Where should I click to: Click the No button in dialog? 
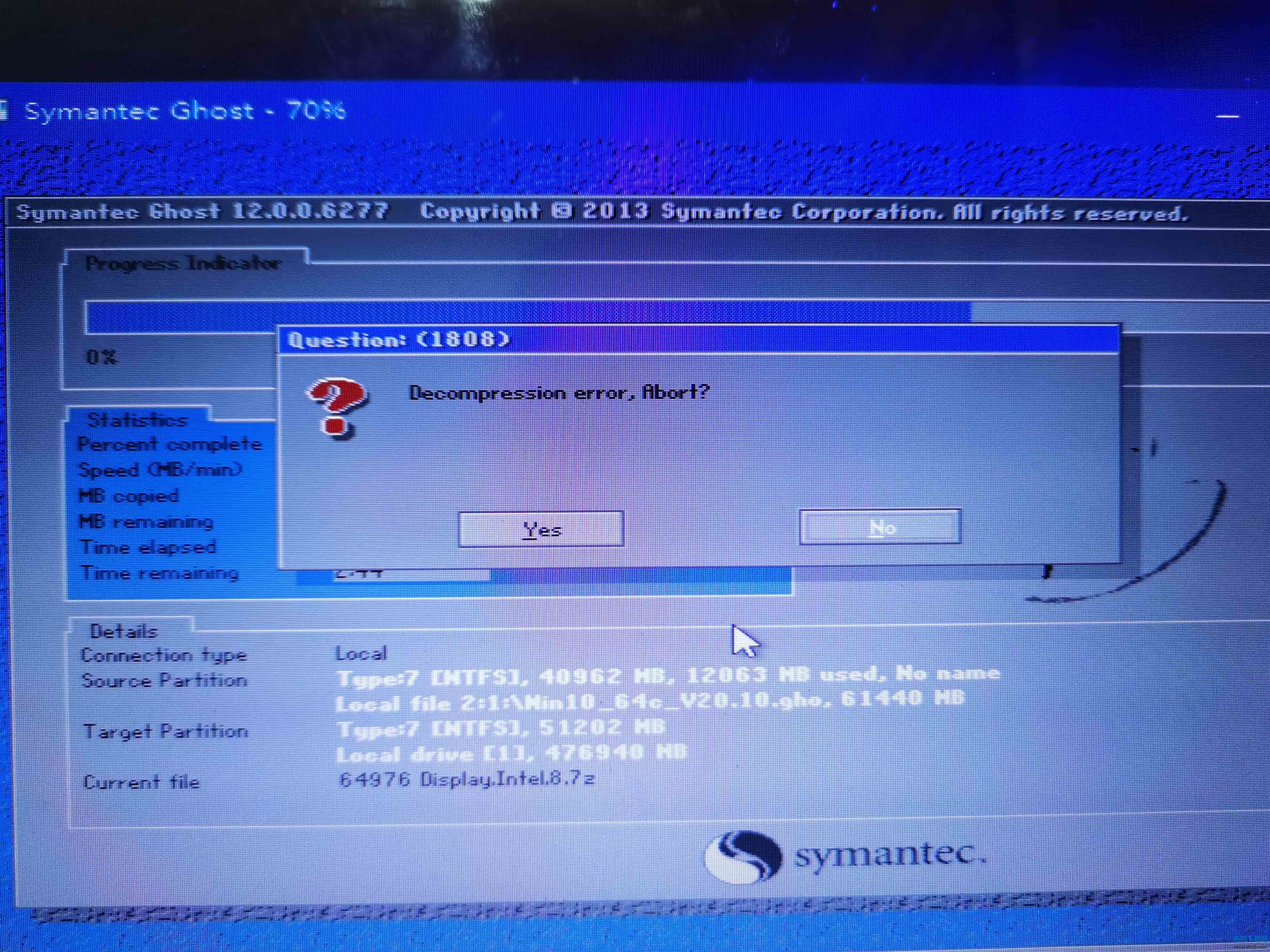[880, 527]
